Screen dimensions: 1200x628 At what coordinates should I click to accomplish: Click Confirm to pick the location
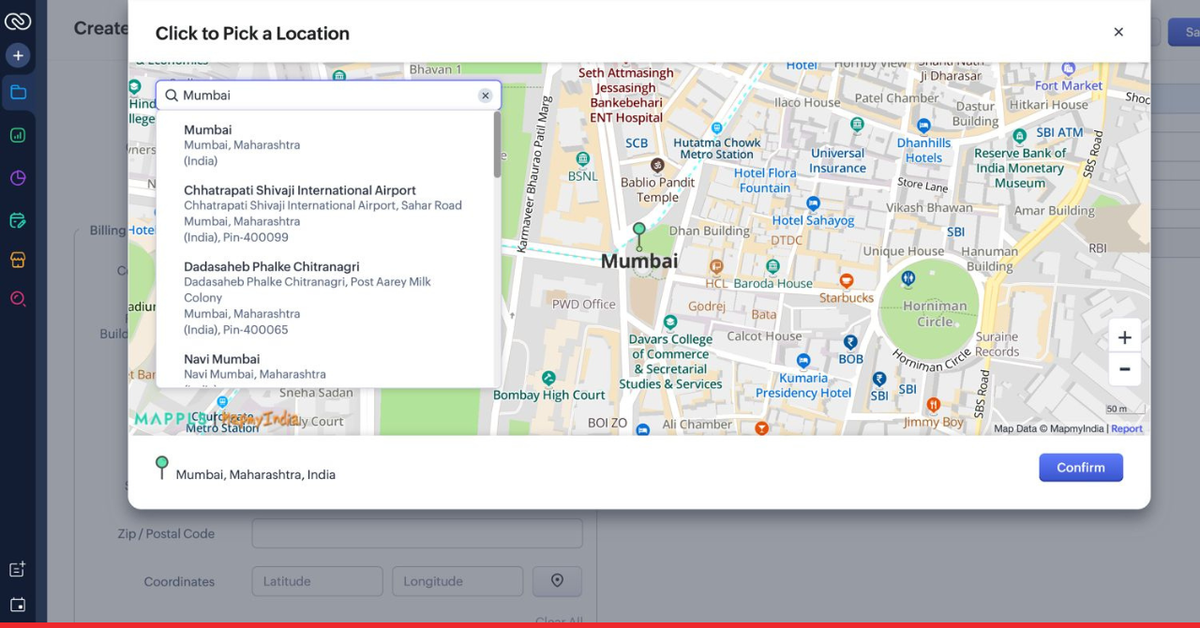(1080, 467)
